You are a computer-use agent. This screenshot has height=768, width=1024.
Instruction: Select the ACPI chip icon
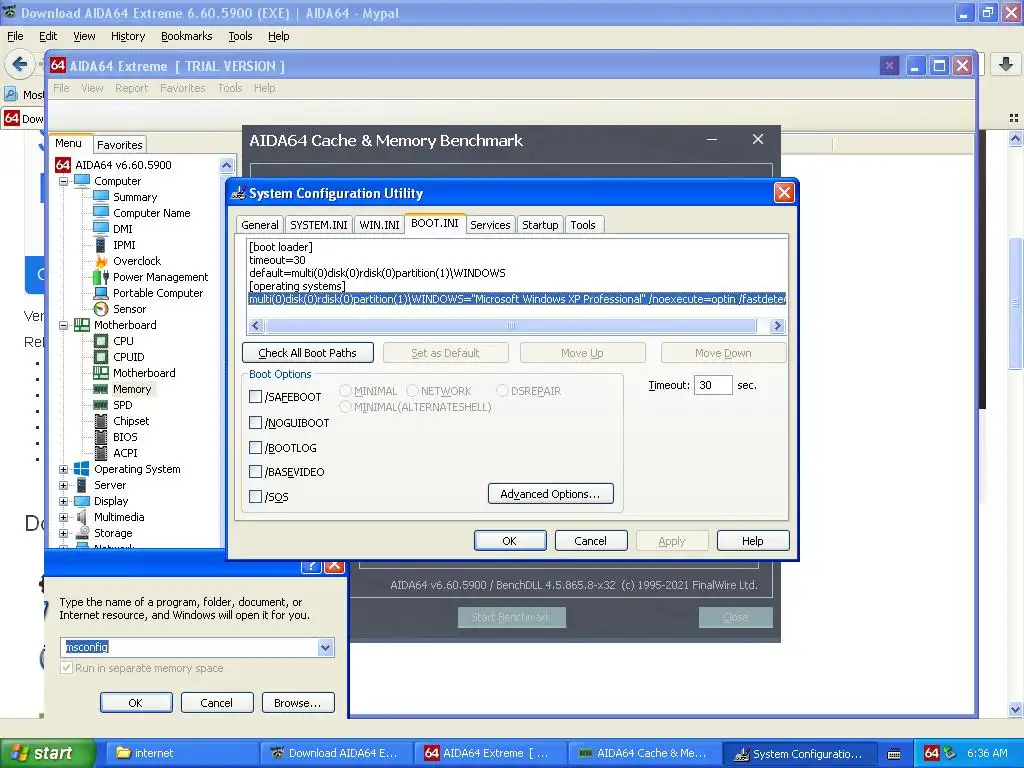pyautogui.click(x=101, y=453)
